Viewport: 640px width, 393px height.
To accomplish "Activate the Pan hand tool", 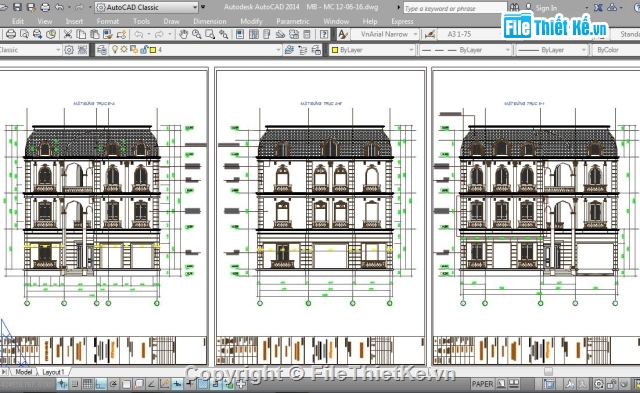I will point(183,34).
